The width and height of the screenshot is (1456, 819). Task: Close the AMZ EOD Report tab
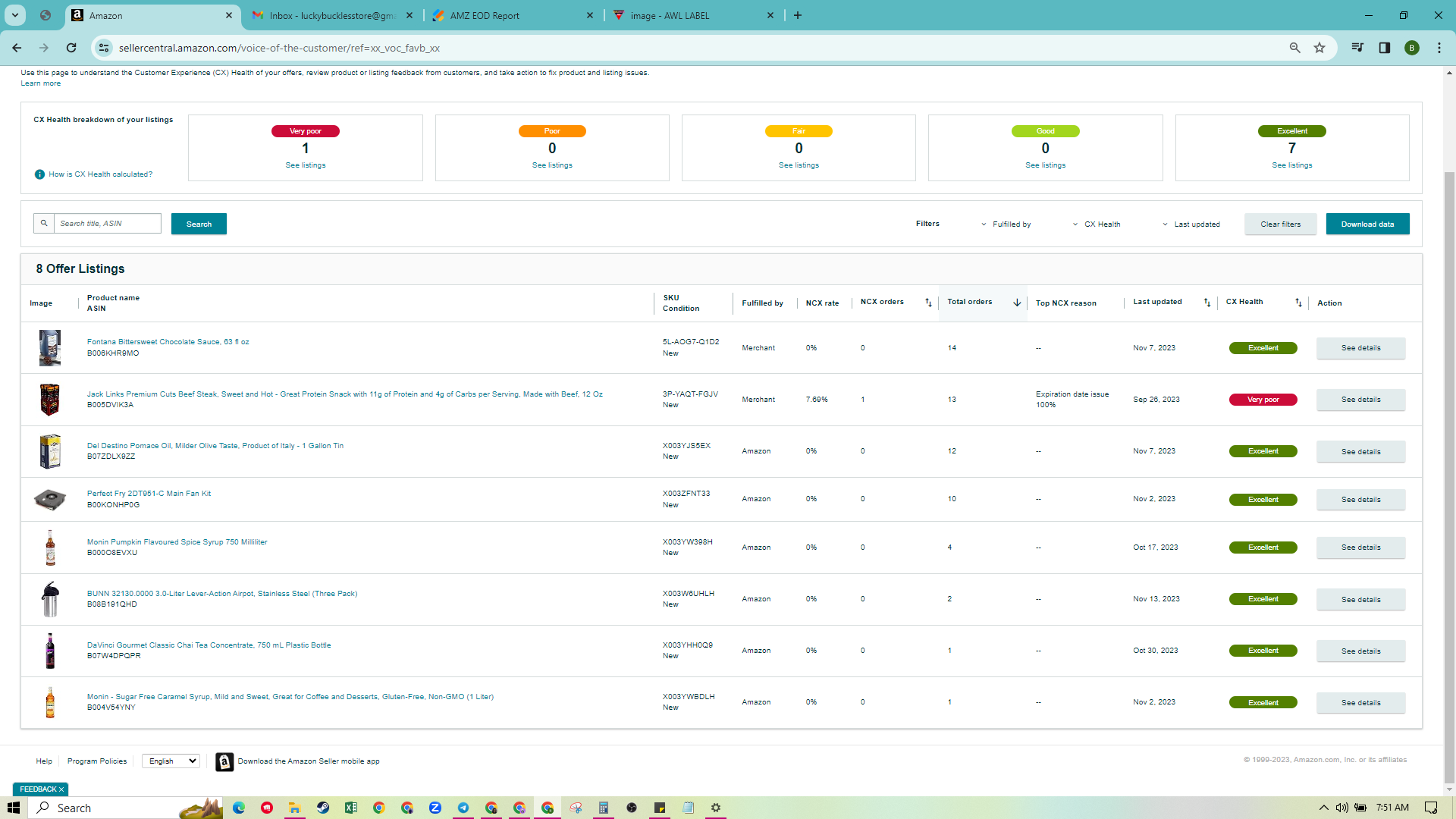coord(590,15)
